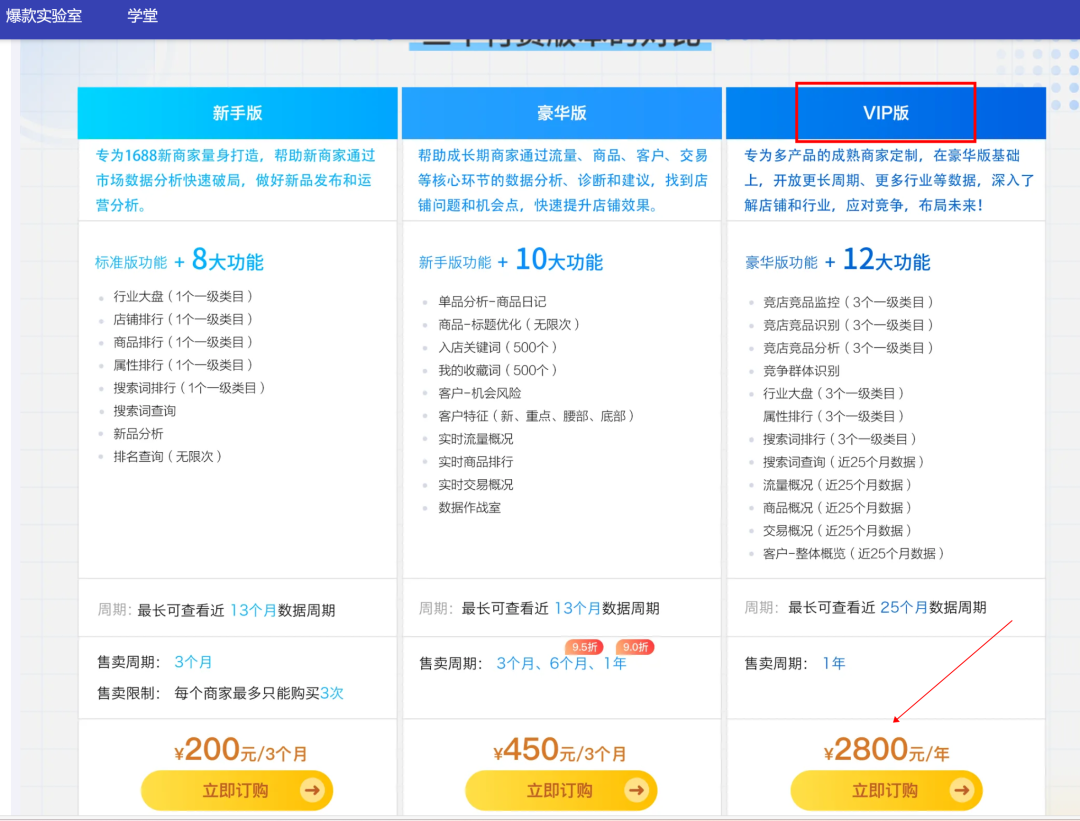Choose 1年 selling period in 豪华版
Image resolution: width=1080 pixels, height=821 pixels.
pos(614,664)
